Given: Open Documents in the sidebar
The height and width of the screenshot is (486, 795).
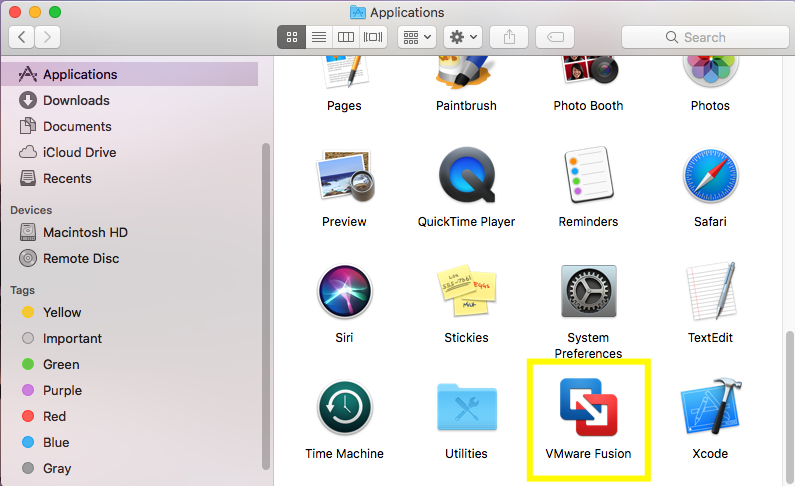Looking at the screenshot, I should (130, 126).
